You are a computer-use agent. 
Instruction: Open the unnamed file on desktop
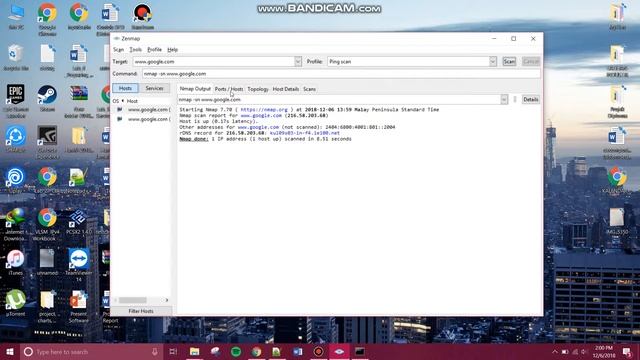point(47,262)
